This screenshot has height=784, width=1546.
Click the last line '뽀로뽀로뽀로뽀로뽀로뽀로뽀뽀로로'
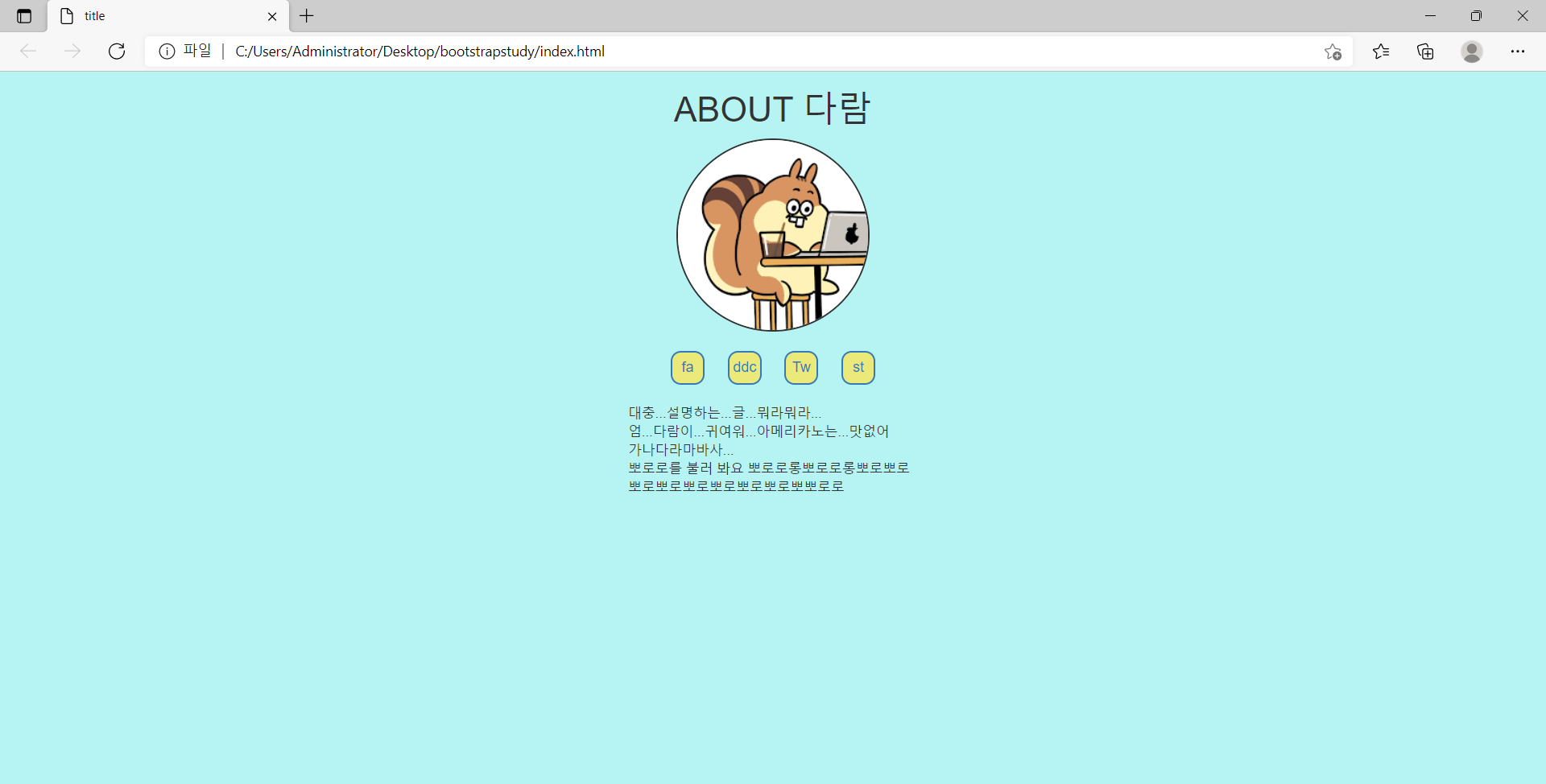(x=736, y=486)
